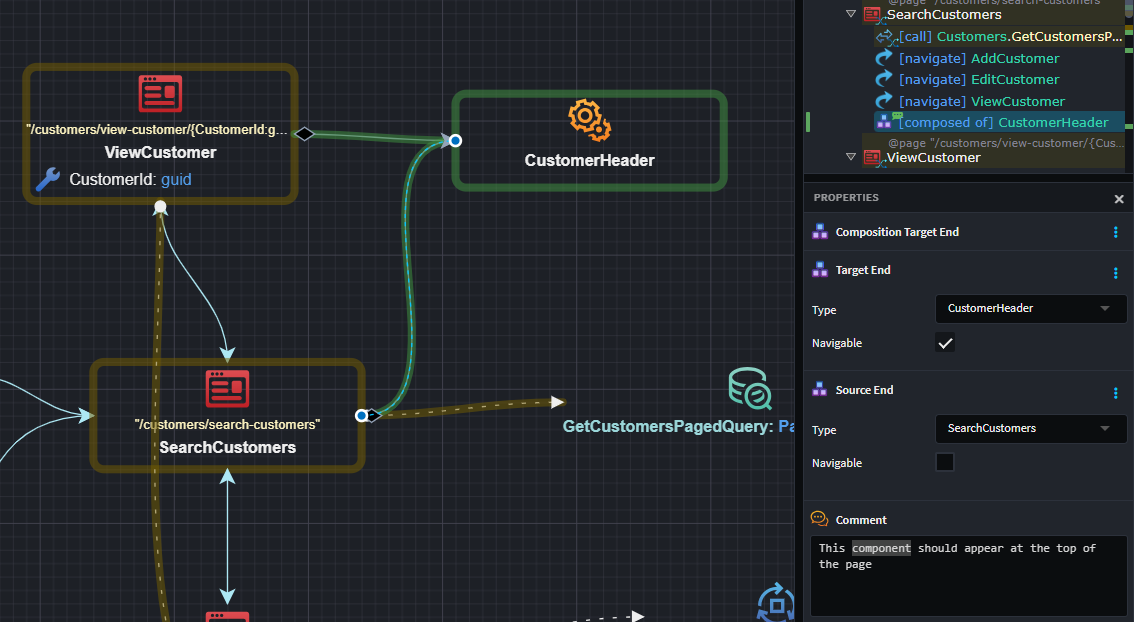Open Composition Target End options menu
This screenshot has width=1134, height=622.
(x=1115, y=232)
